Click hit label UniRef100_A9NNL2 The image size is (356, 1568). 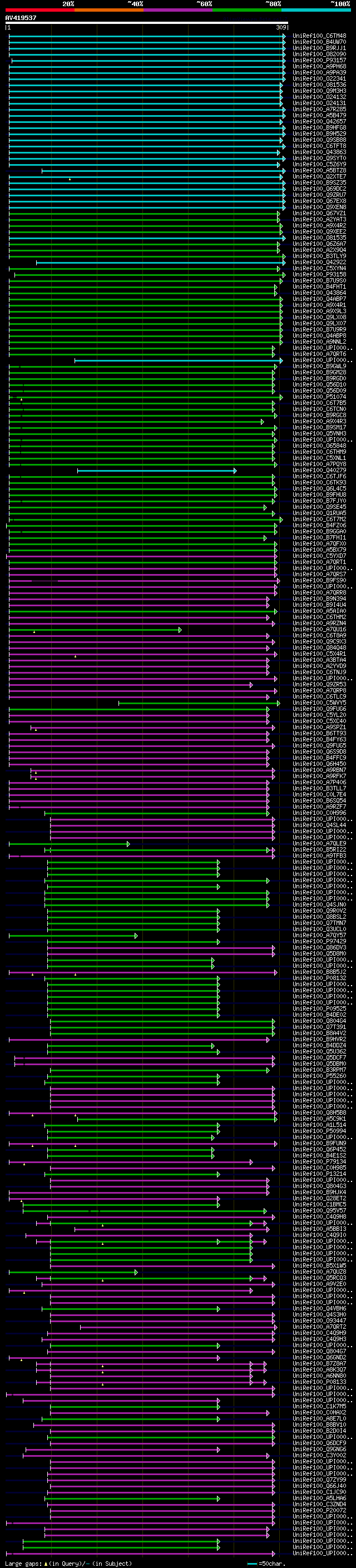(x=319, y=342)
